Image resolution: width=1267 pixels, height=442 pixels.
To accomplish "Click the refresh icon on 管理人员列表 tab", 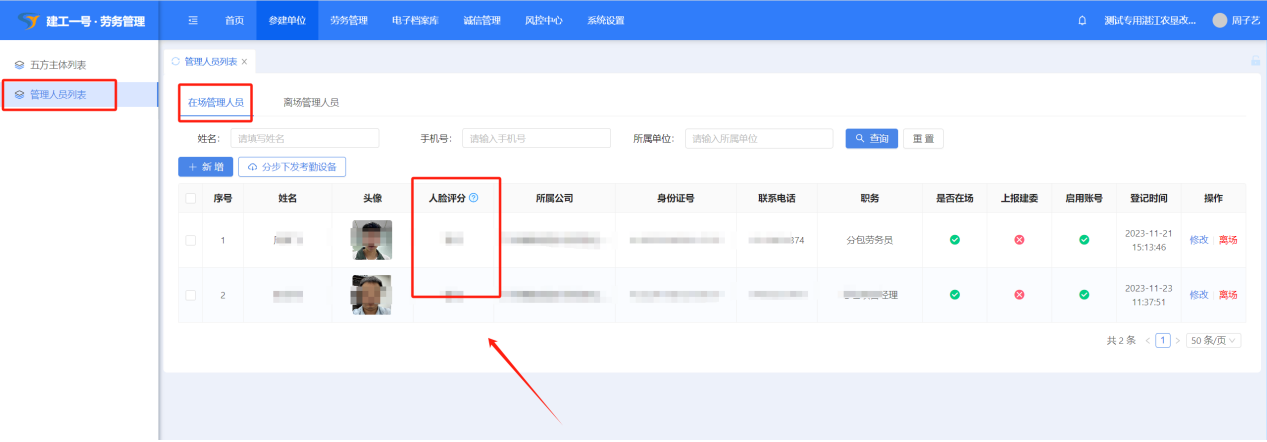I will 177,61.
